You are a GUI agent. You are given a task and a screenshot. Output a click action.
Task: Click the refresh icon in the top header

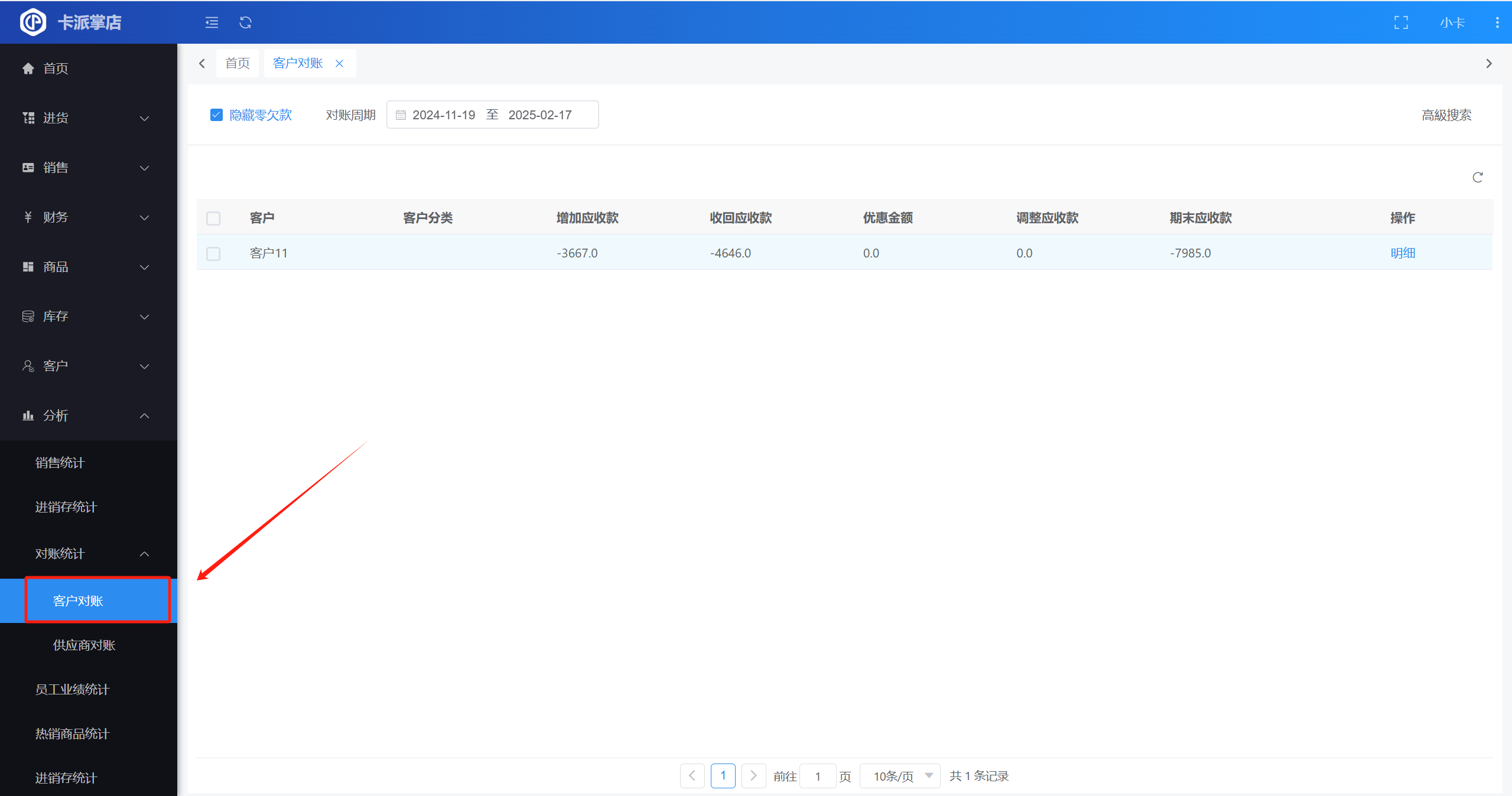coord(245,22)
